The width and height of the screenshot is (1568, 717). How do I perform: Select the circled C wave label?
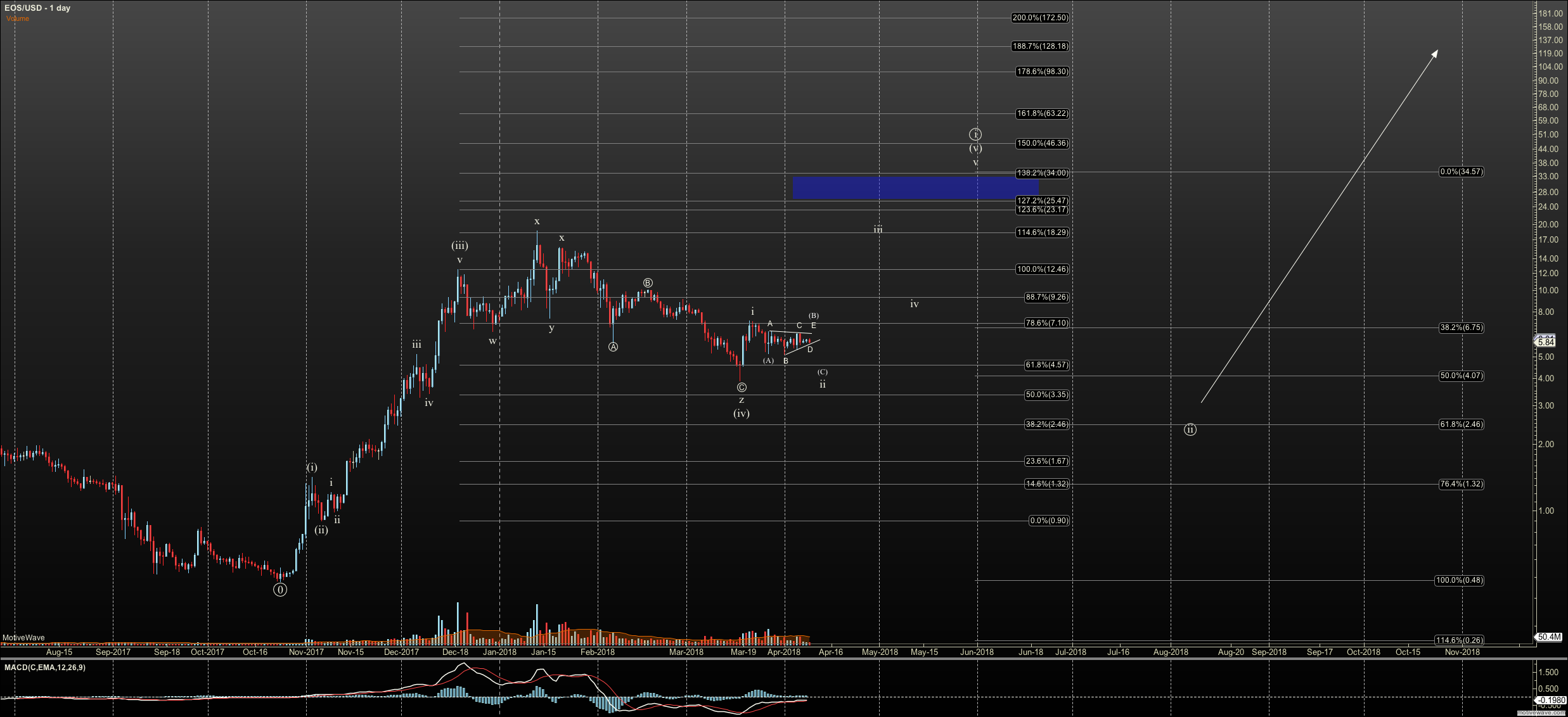pyautogui.click(x=742, y=388)
